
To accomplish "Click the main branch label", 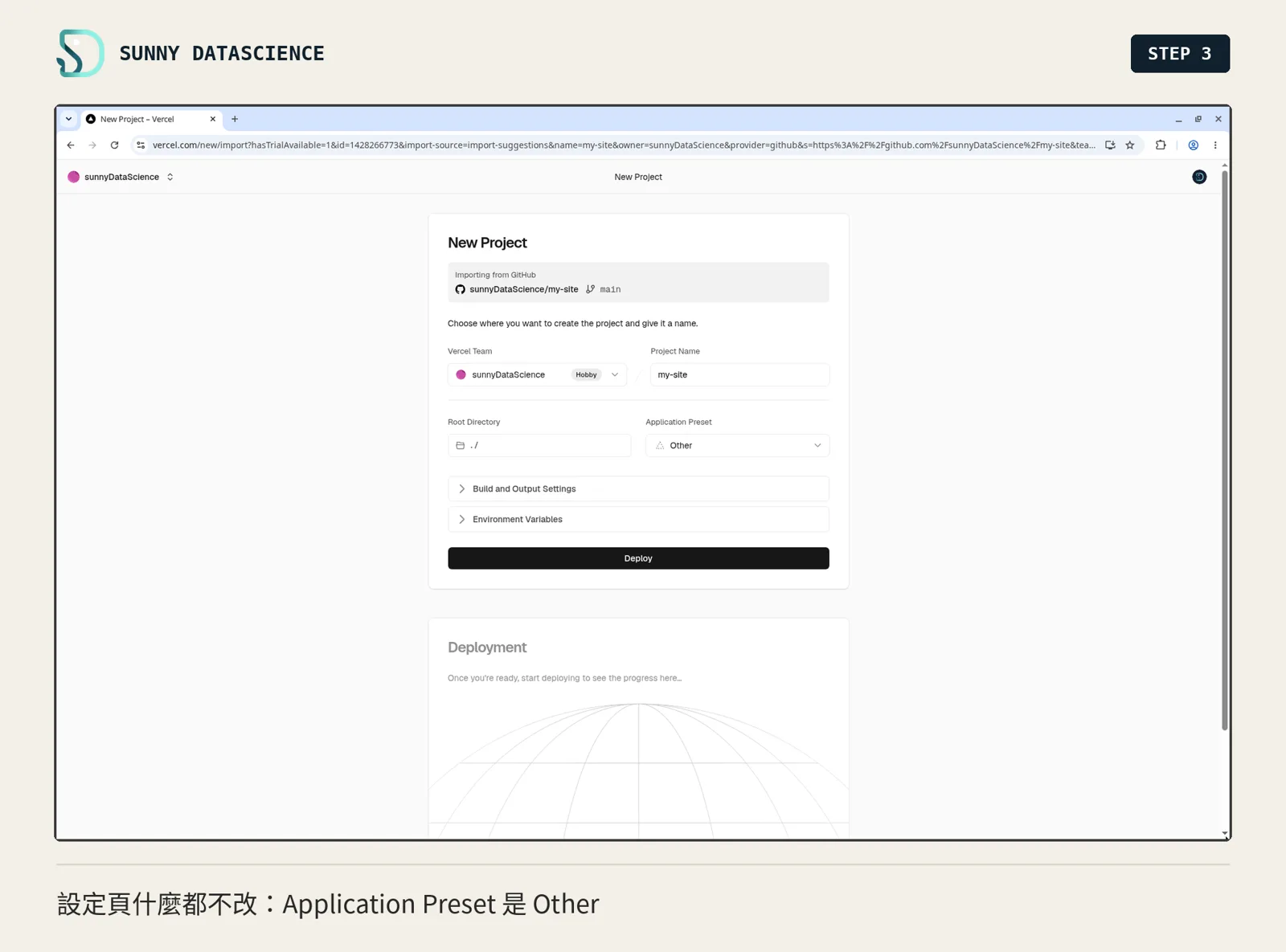I will tap(610, 289).
